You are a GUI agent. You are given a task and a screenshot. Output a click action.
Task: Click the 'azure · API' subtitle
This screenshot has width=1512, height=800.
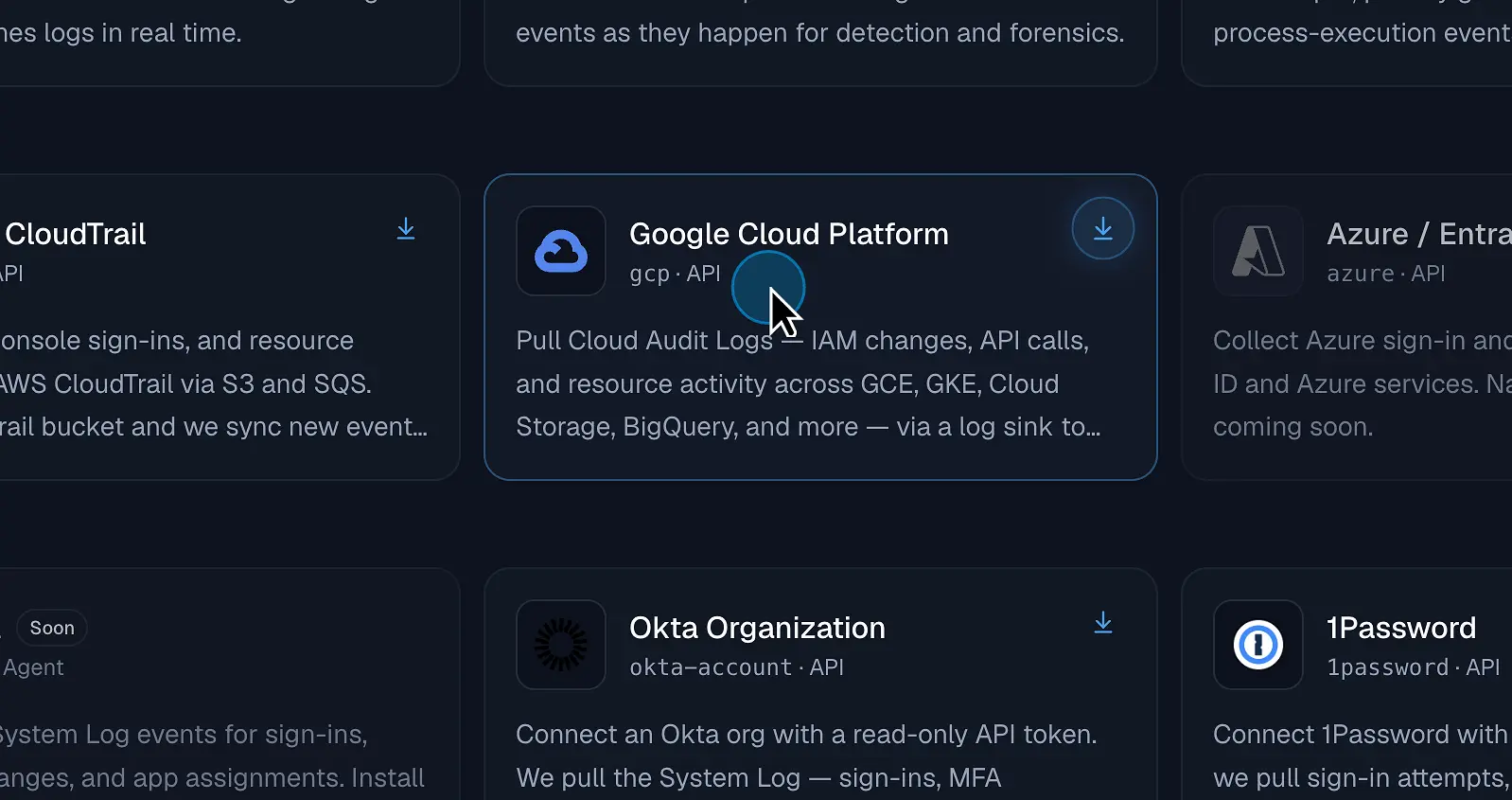1386,274
